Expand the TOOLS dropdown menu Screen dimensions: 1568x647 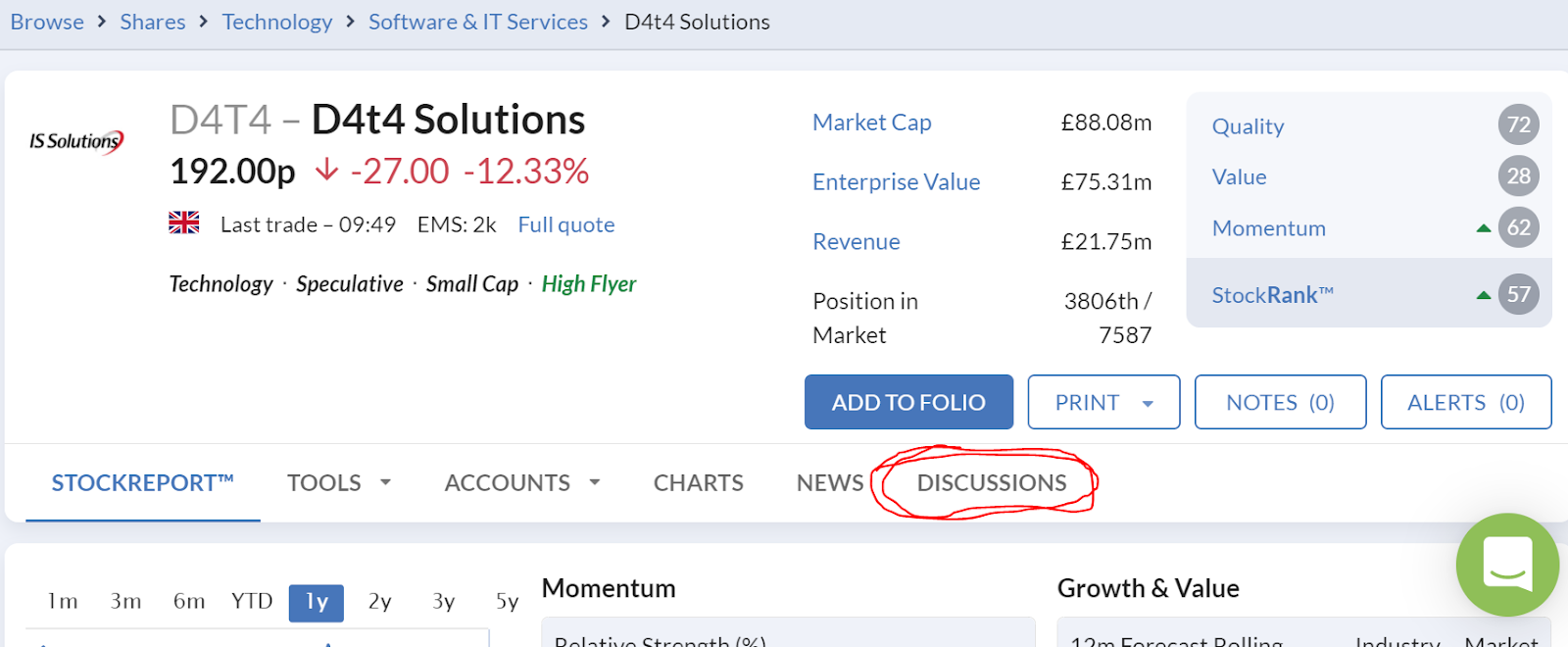tap(339, 482)
